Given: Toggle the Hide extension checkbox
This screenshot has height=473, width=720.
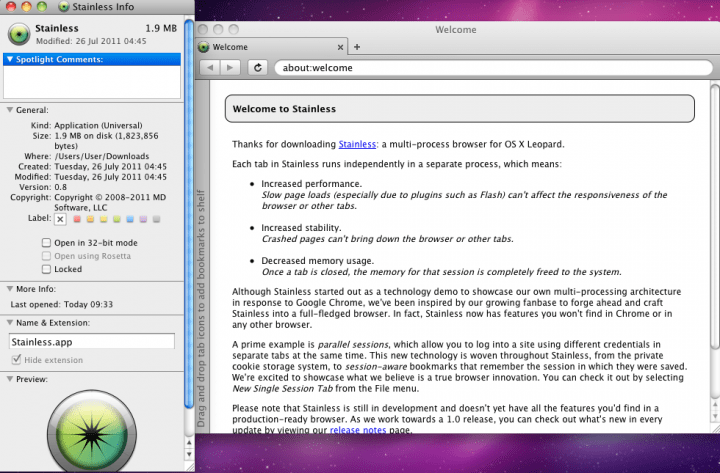Looking at the screenshot, I should [x=15, y=360].
